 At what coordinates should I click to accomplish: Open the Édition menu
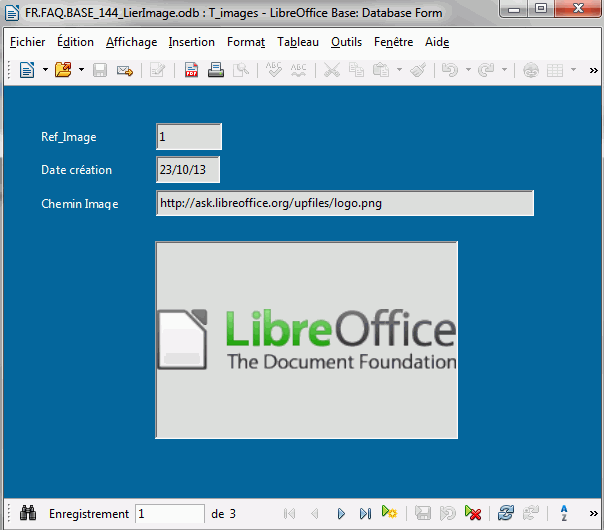76,42
